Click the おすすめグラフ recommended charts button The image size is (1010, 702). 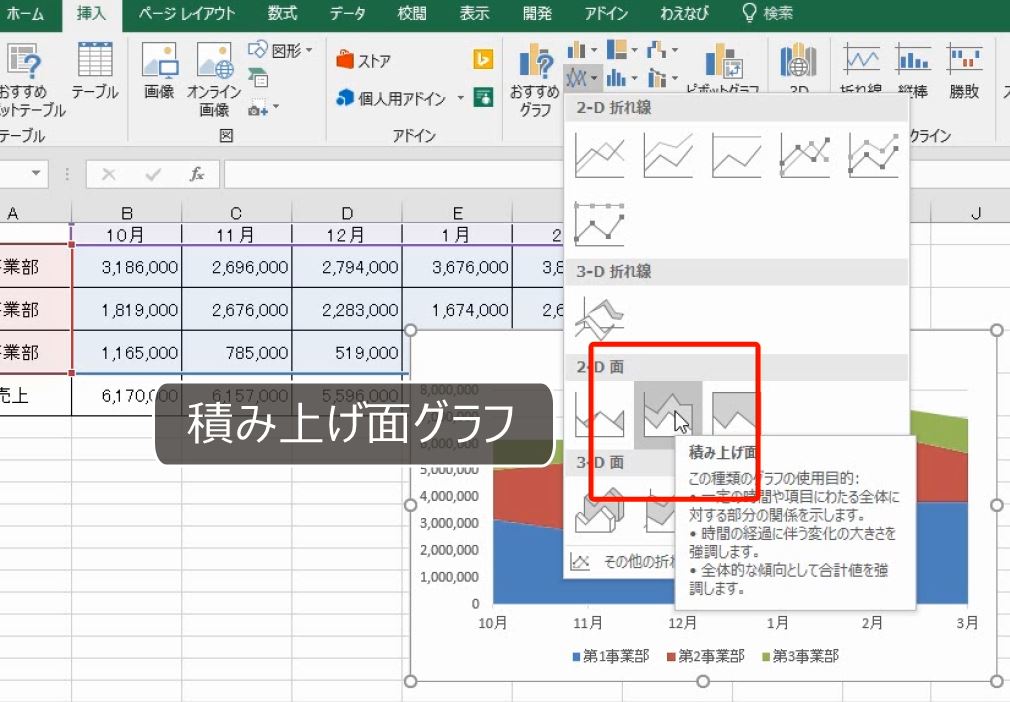[x=535, y=79]
